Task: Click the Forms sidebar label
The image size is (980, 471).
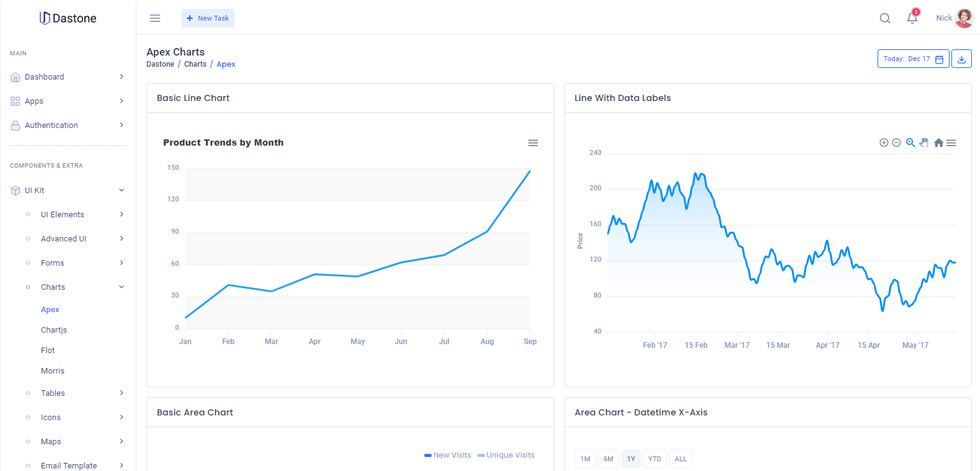Action: click(52, 263)
